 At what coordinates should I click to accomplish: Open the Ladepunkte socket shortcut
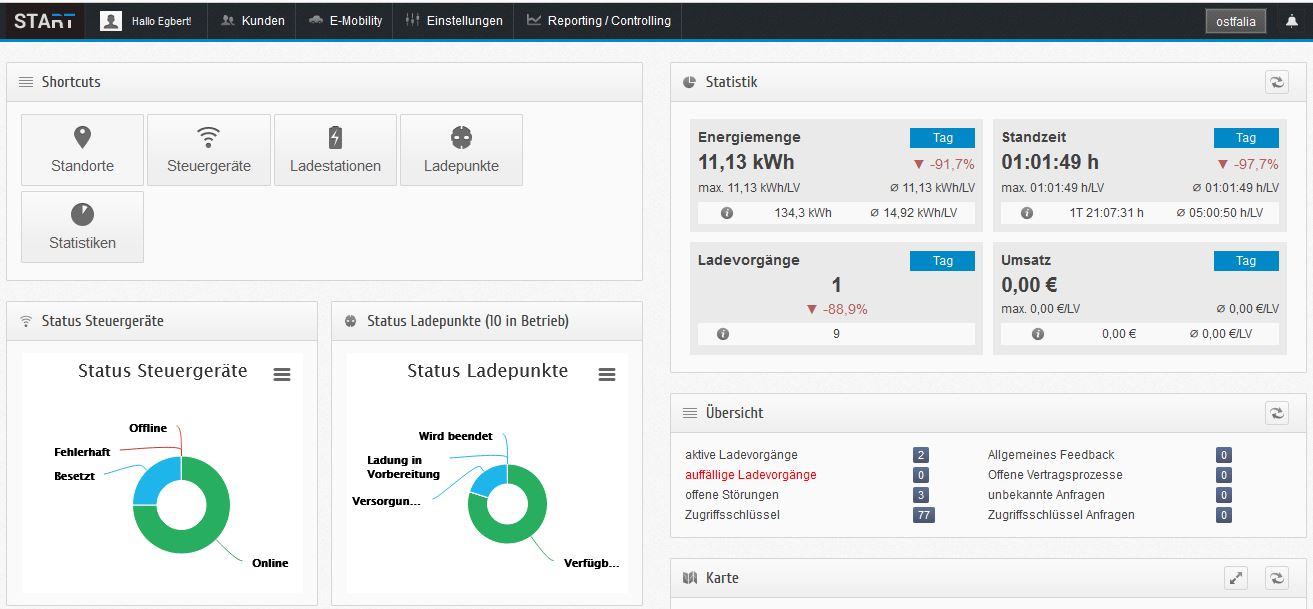(x=461, y=150)
